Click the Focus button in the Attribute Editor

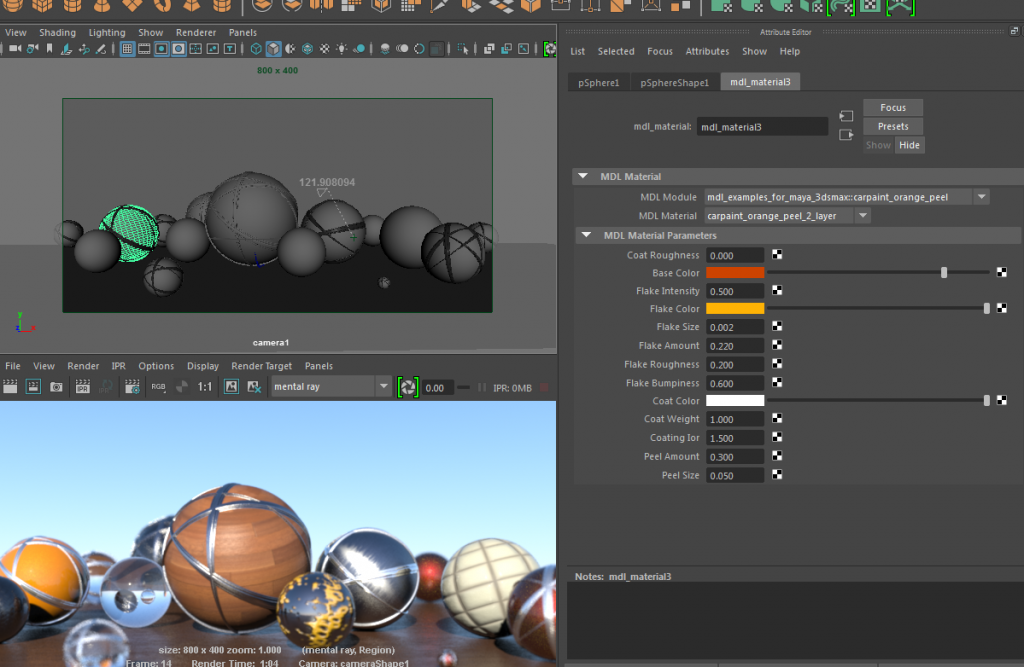(x=892, y=107)
